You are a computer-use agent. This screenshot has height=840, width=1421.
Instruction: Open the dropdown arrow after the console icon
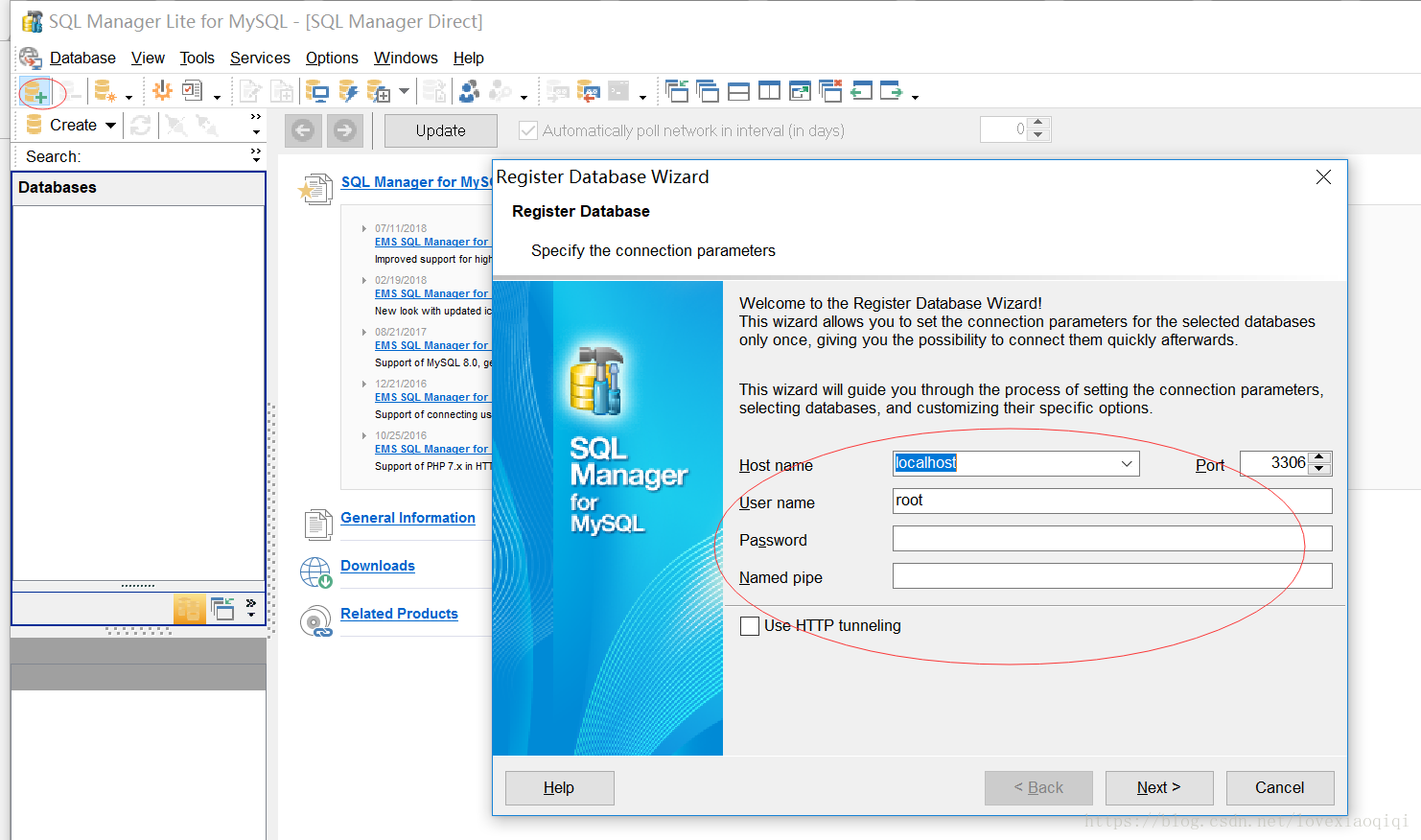[642, 97]
